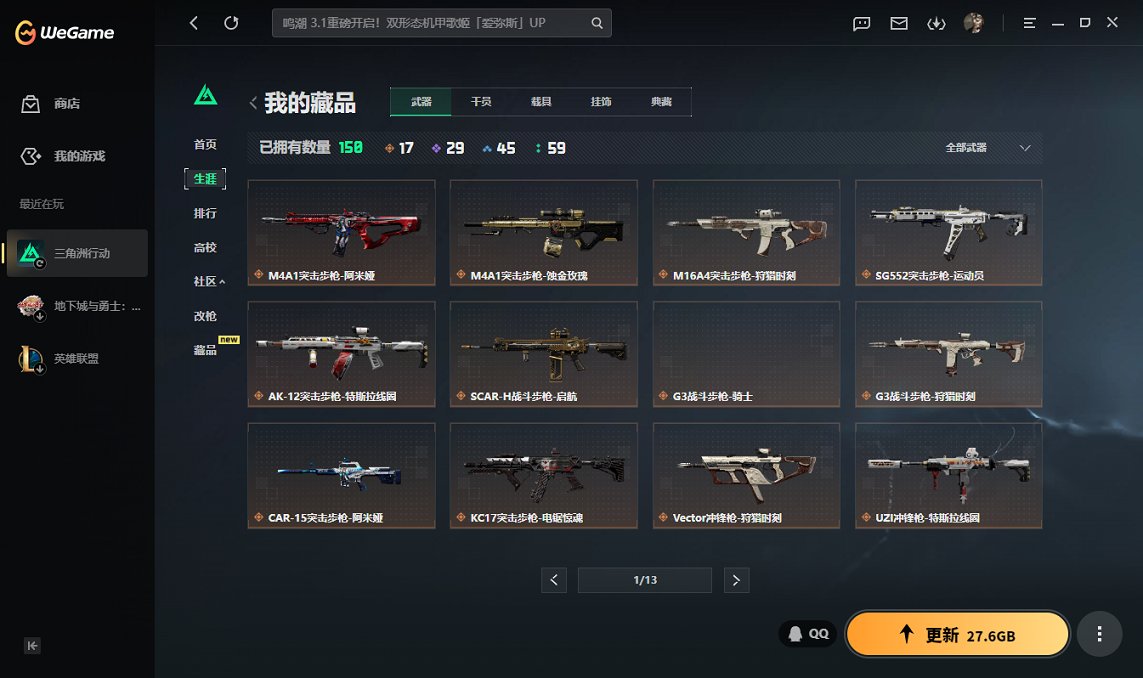
Task: Switch to the 挂饰 tab
Action: click(x=601, y=102)
